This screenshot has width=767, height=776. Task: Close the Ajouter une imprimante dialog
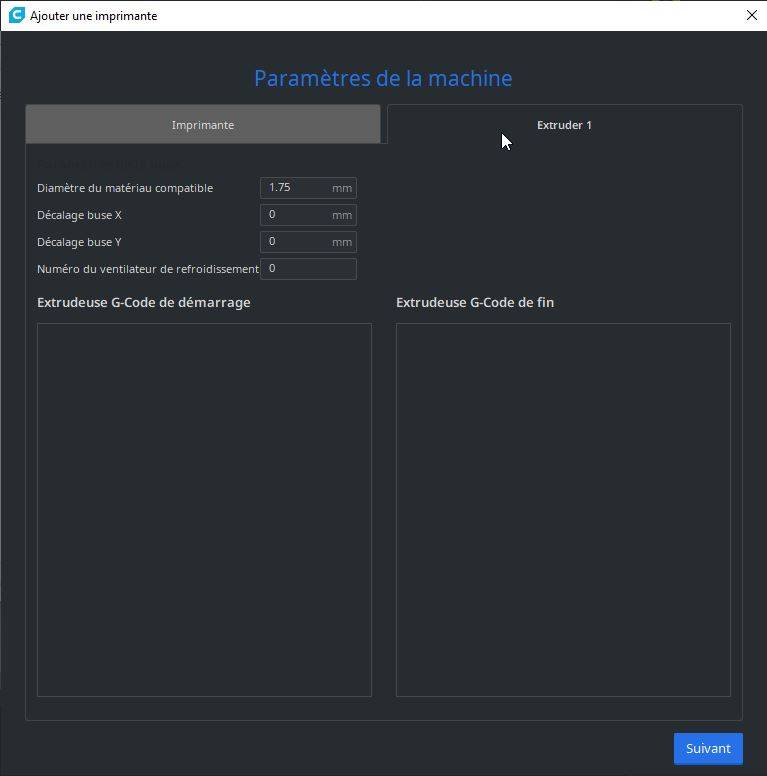[x=751, y=15]
